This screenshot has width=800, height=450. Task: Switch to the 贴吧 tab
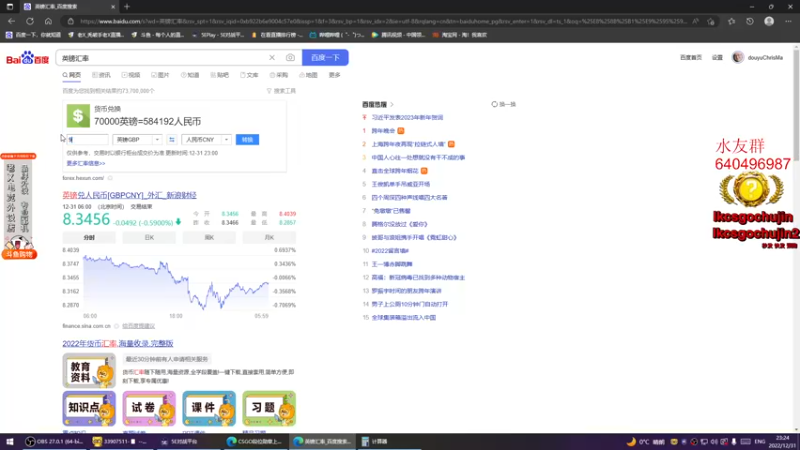(x=219, y=75)
